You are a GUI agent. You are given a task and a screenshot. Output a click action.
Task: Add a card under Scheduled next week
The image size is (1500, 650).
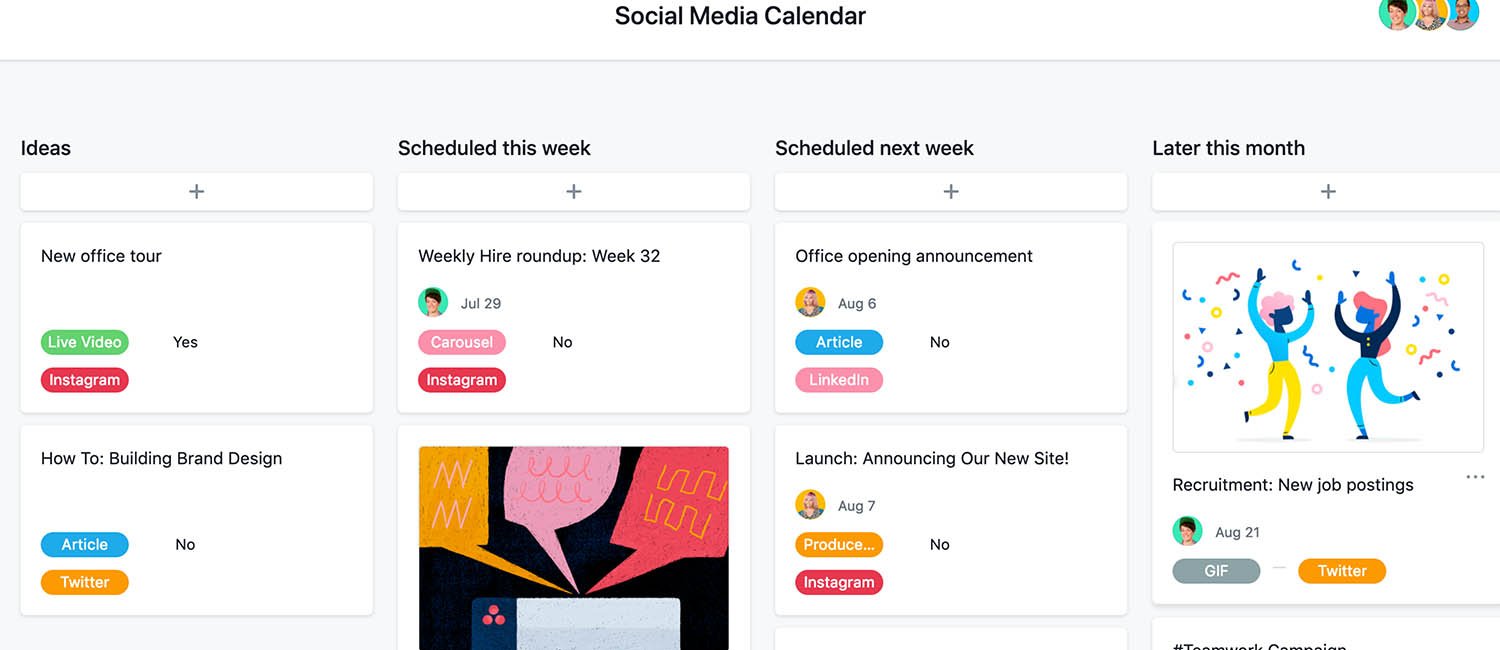[951, 191]
